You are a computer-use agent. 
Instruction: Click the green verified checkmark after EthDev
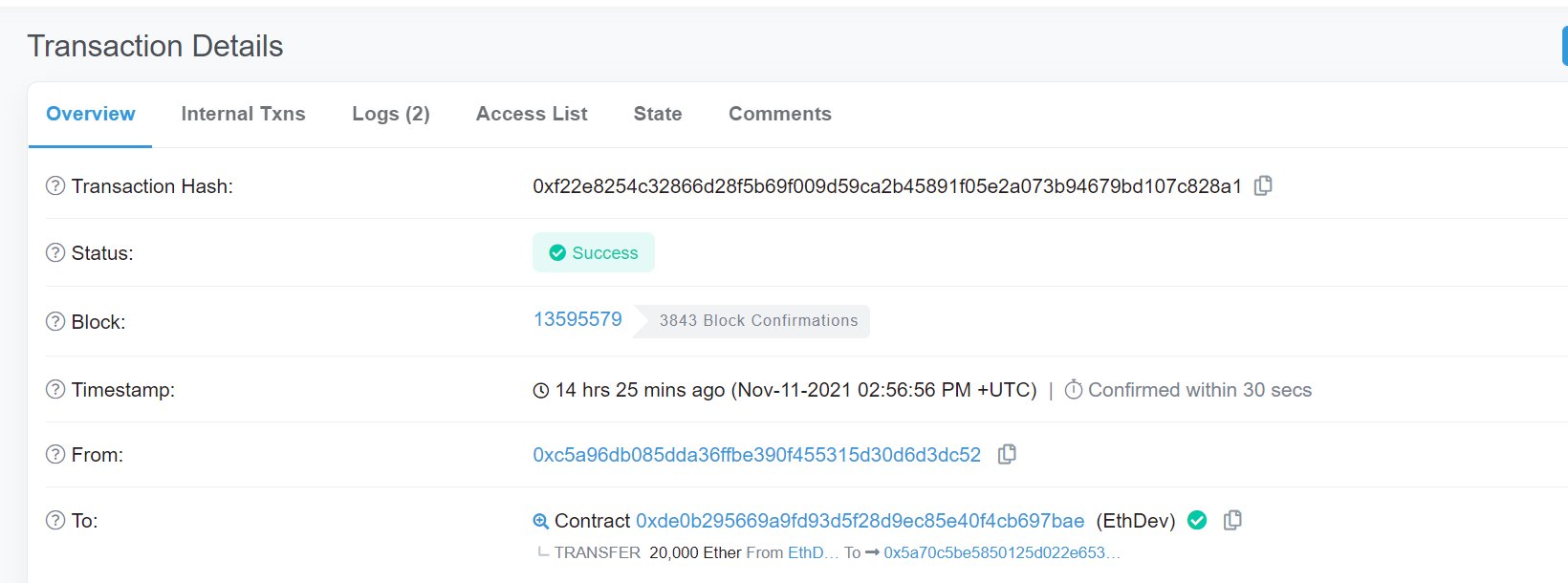click(x=1197, y=520)
